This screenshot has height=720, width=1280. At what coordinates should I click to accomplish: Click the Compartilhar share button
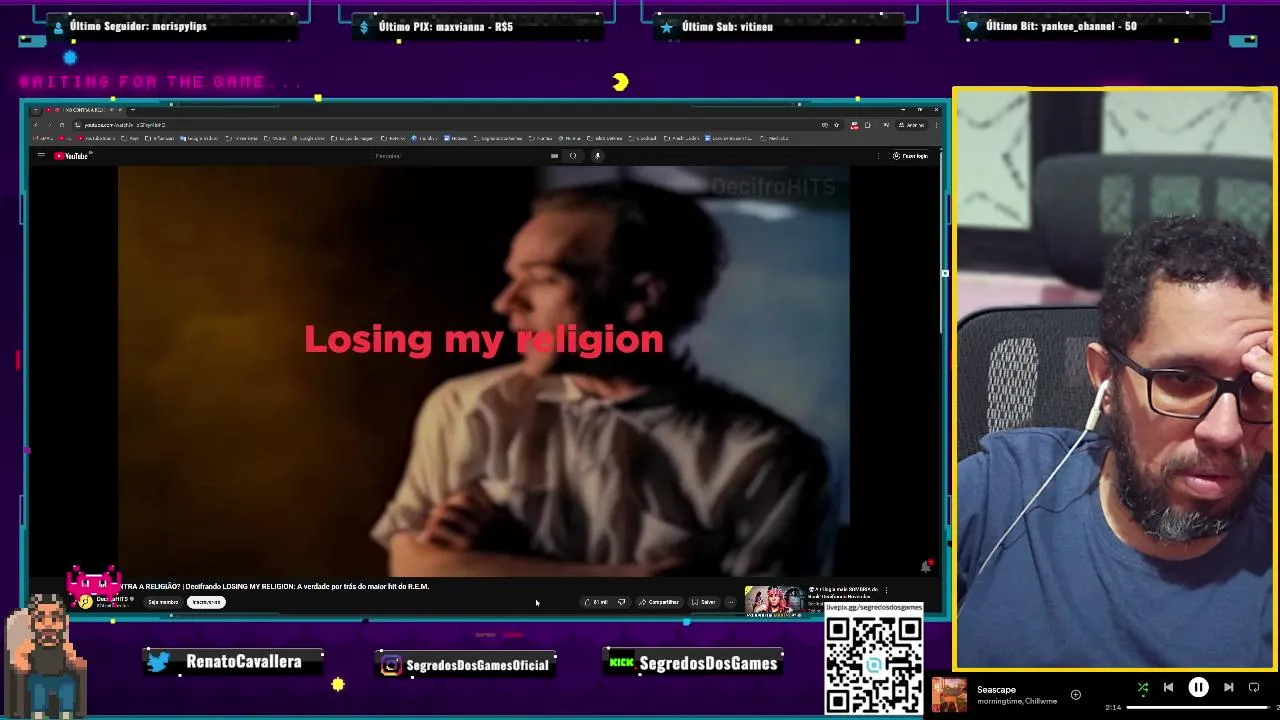pos(658,602)
